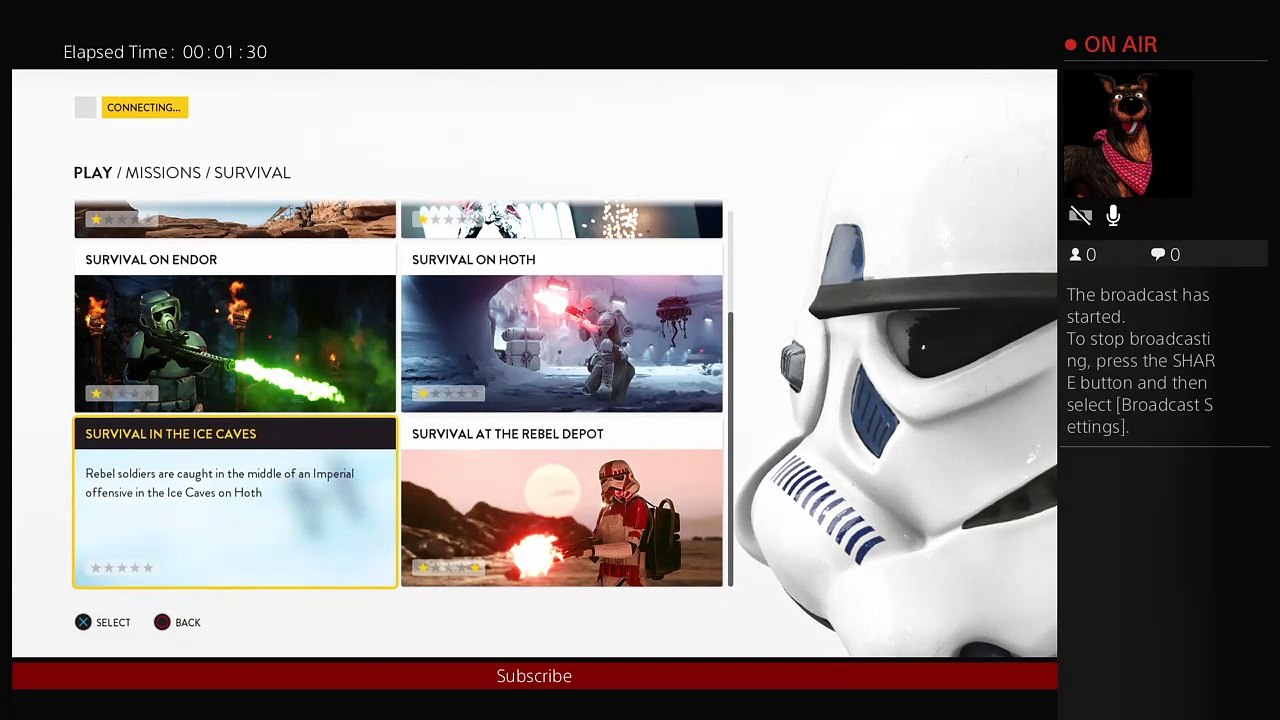1280x720 pixels.
Task: Click the crossed-out camera icon under the avatar
Action: tap(1080, 215)
